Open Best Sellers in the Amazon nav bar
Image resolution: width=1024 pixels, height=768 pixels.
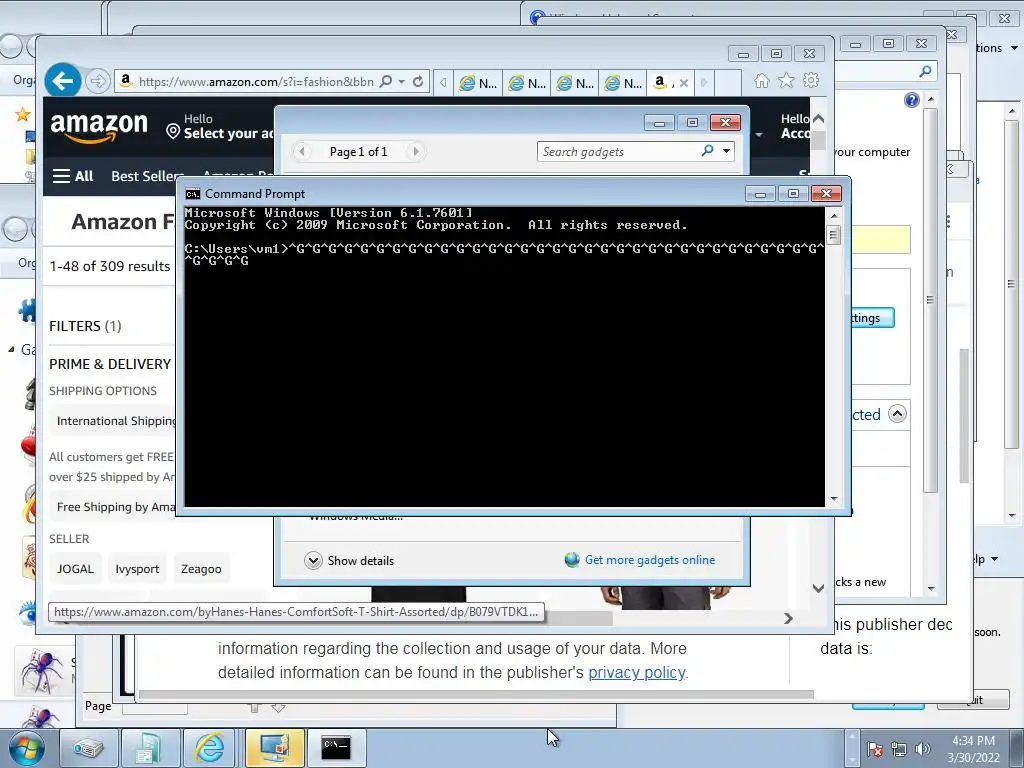point(147,176)
